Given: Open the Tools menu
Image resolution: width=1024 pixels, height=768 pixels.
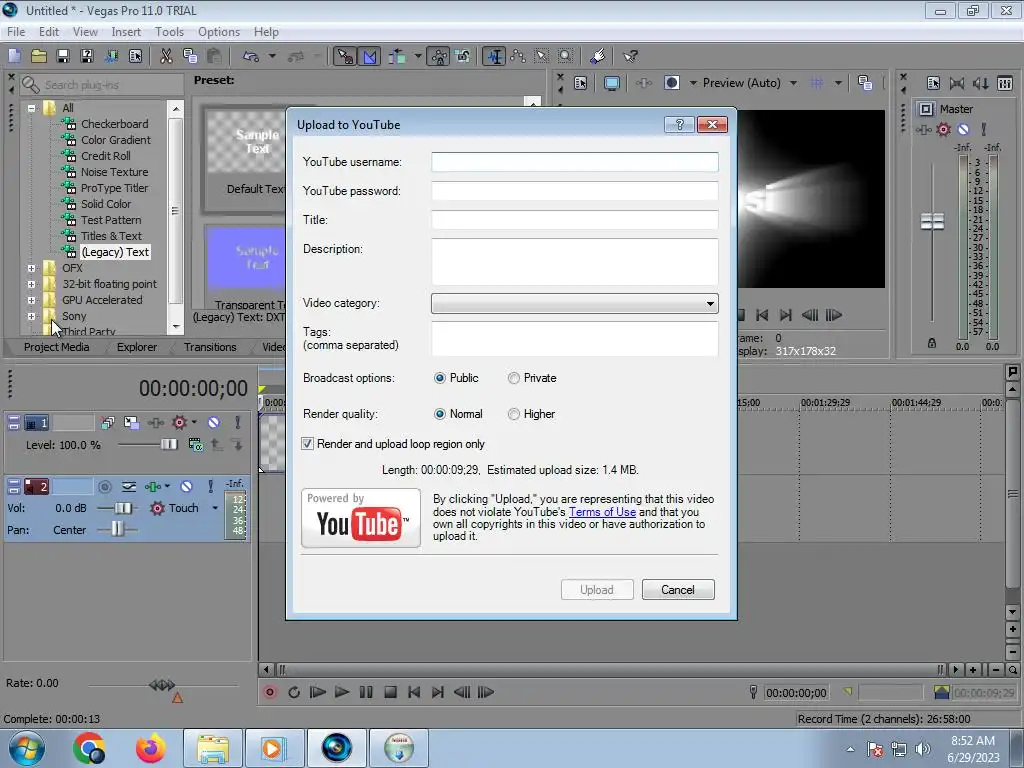Looking at the screenshot, I should pyautogui.click(x=169, y=32).
